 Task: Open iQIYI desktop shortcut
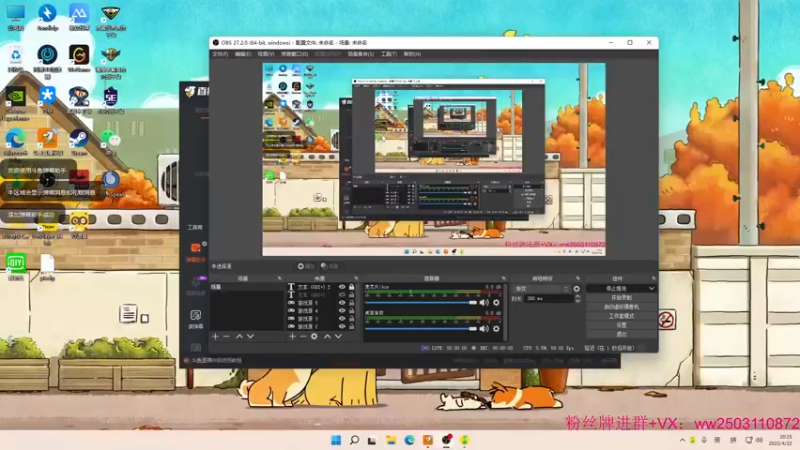[x=15, y=267]
